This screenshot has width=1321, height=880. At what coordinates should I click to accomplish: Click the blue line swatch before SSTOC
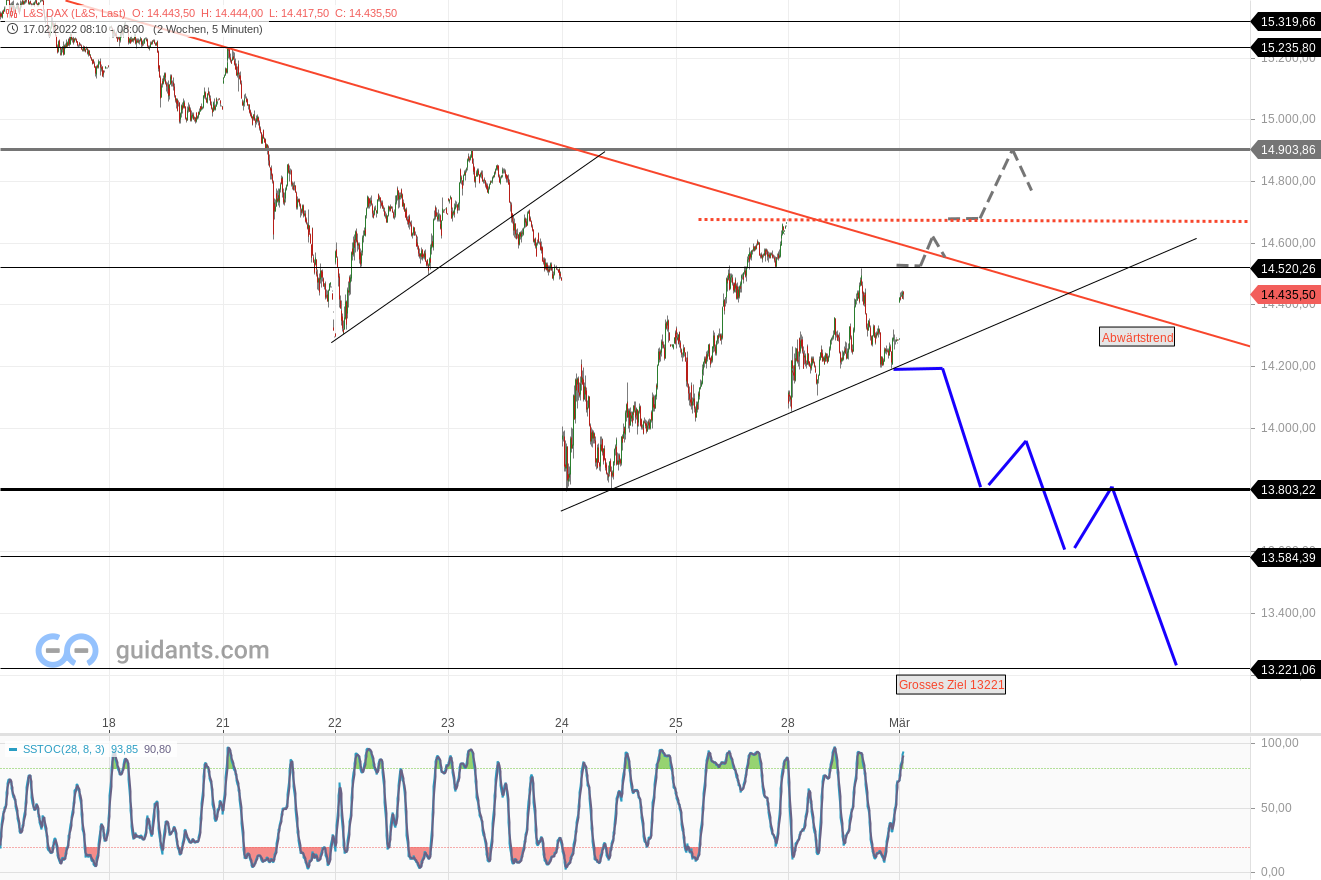tap(14, 748)
